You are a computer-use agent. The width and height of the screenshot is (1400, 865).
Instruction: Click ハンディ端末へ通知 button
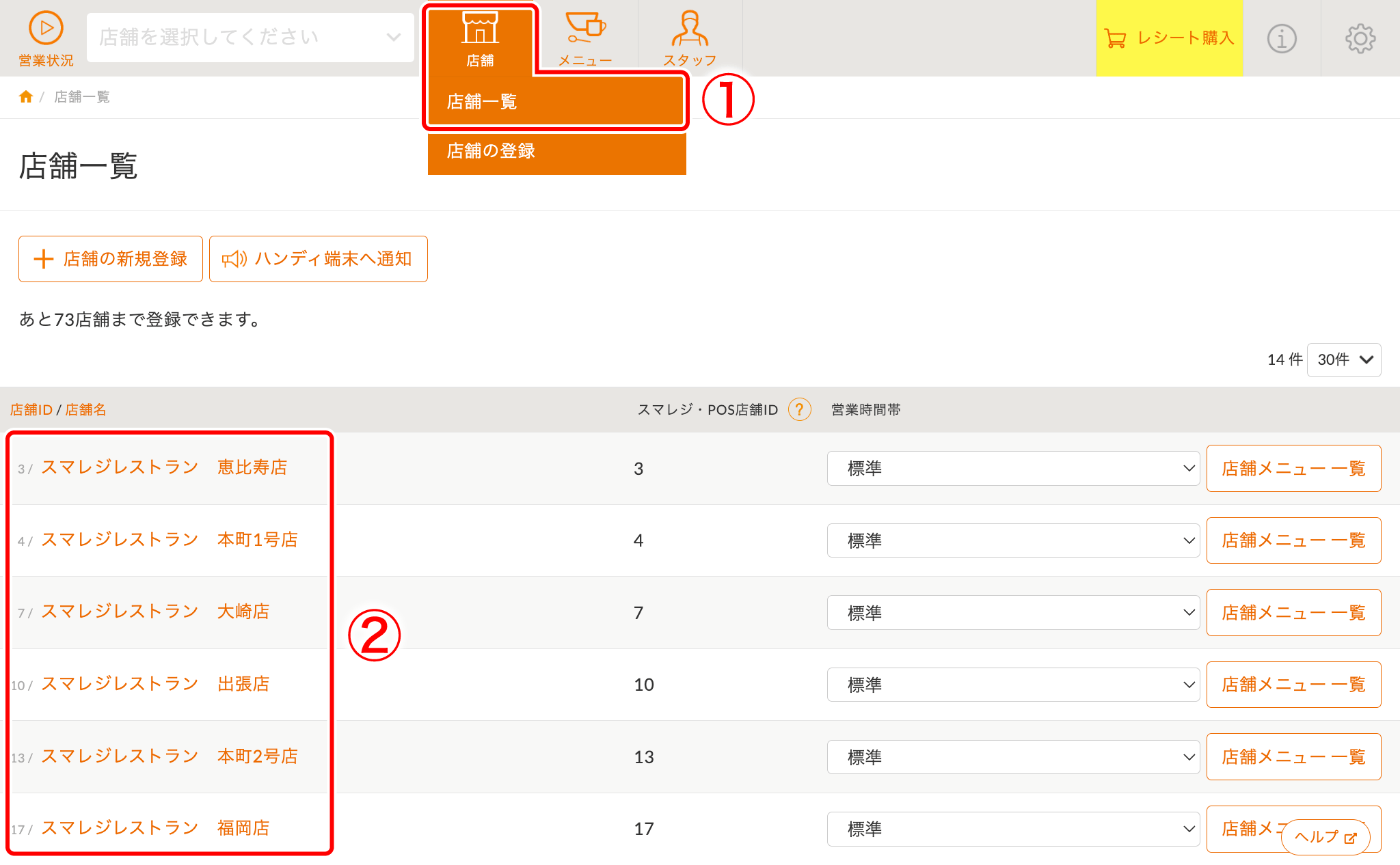tap(318, 259)
